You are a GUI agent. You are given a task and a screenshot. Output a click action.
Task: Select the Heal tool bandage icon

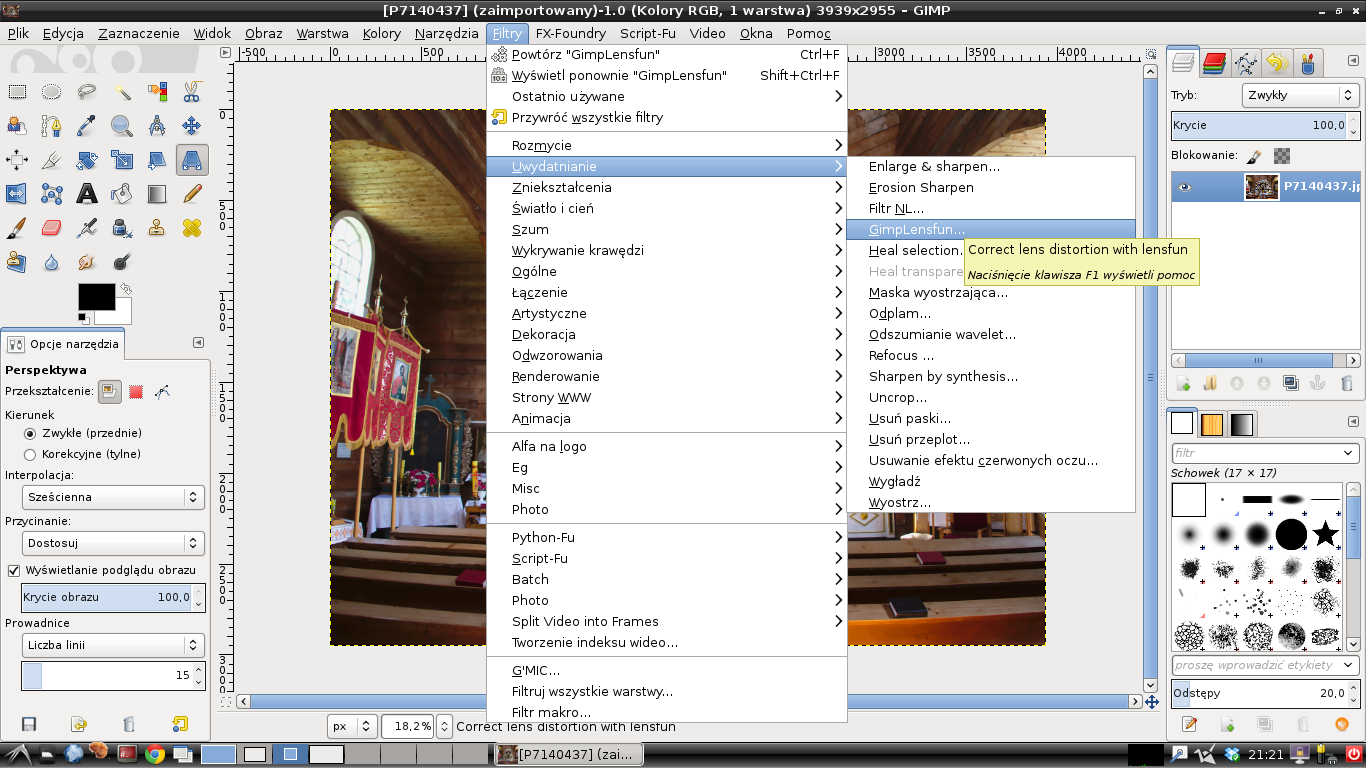pos(192,229)
